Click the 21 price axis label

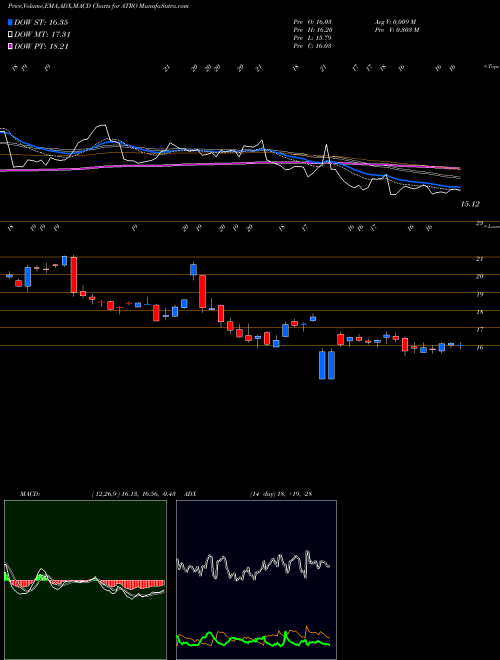pos(479,259)
